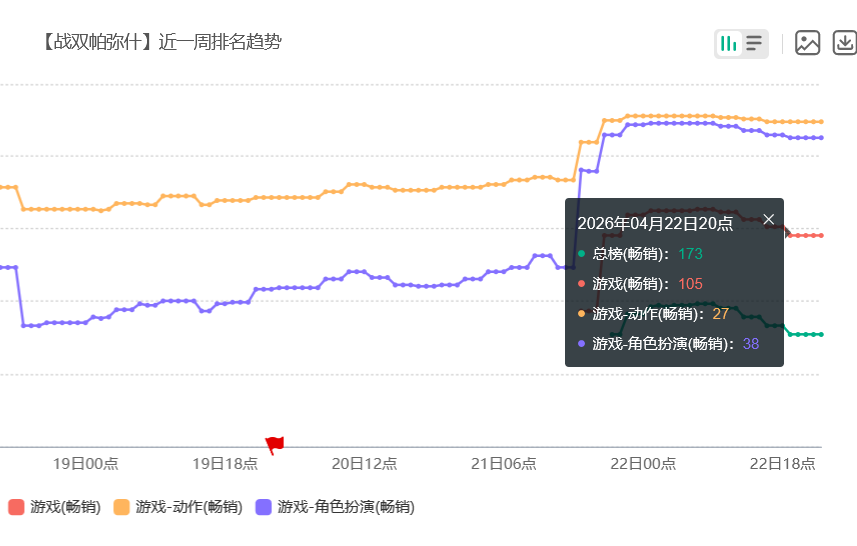
Task: Click the 20日12点 axis label
Action: point(365,464)
